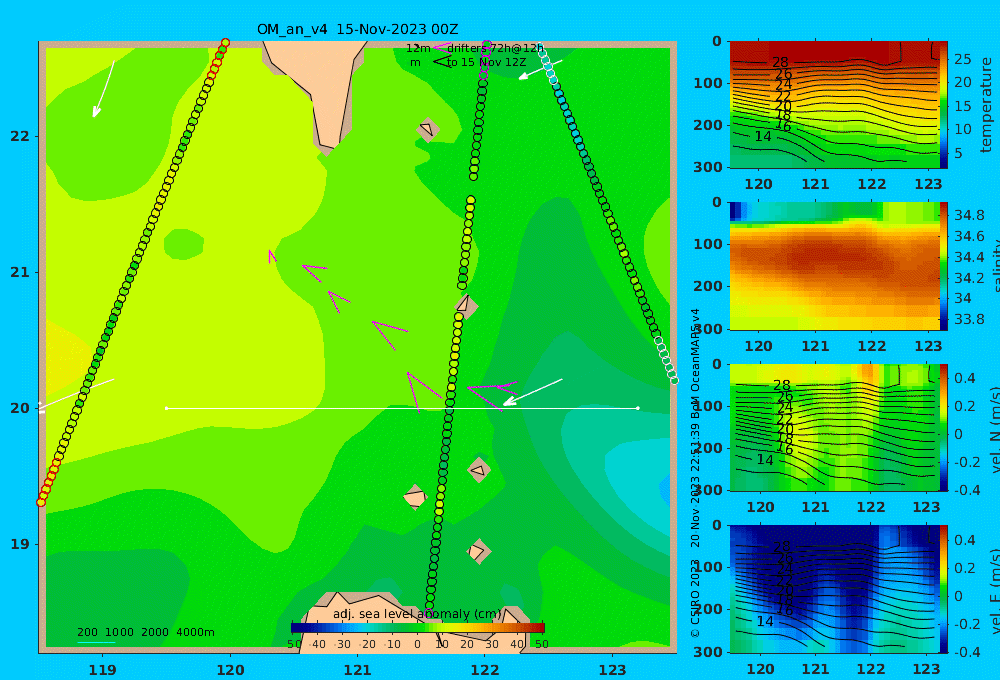Click the 'drifters 72h@12h' legend text
Image resolution: width=1000 pixels, height=680 pixels.
click(495, 48)
